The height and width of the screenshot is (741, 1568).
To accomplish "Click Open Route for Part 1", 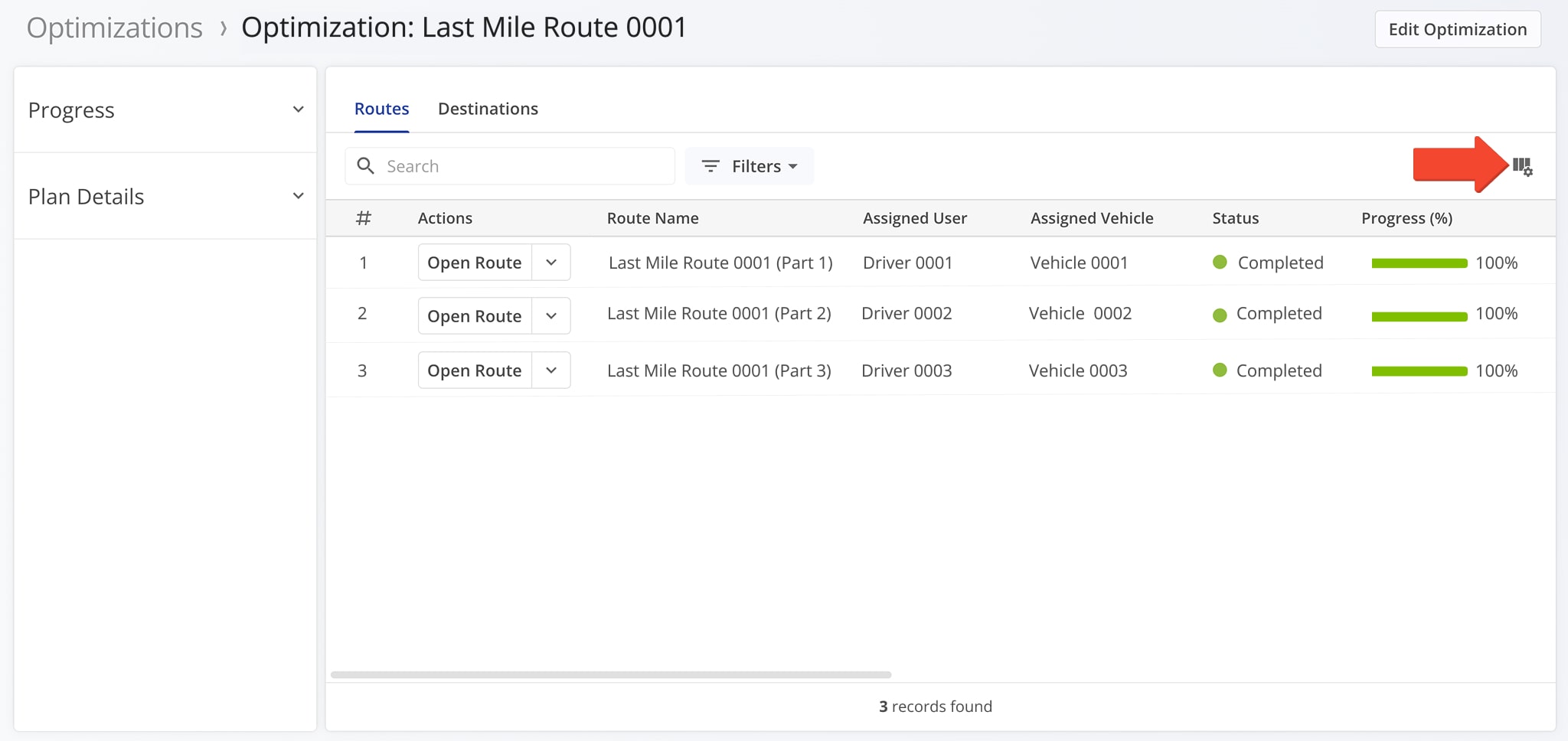I will click(474, 263).
